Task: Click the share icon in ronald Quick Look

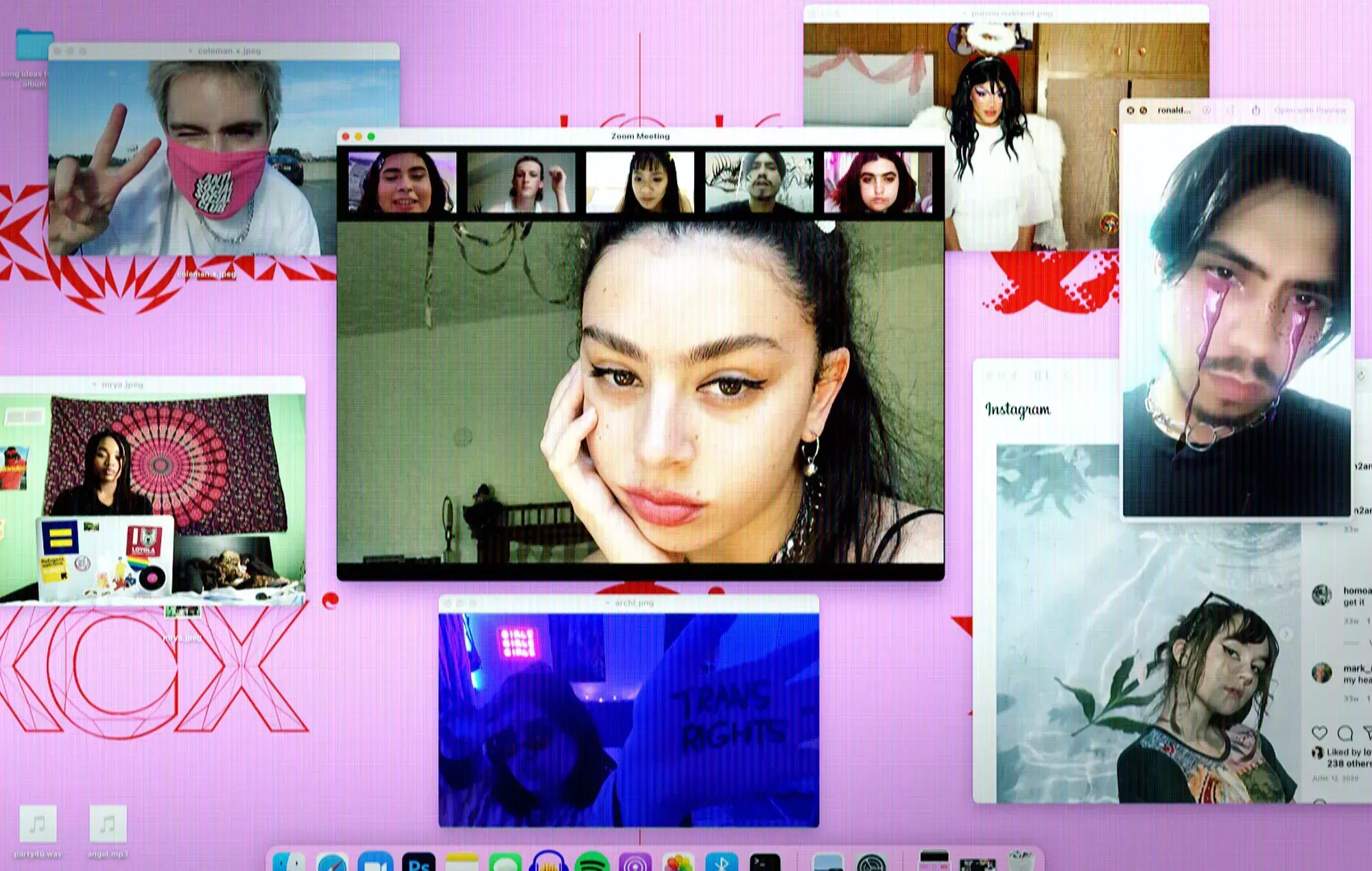Action: coord(1255,110)
